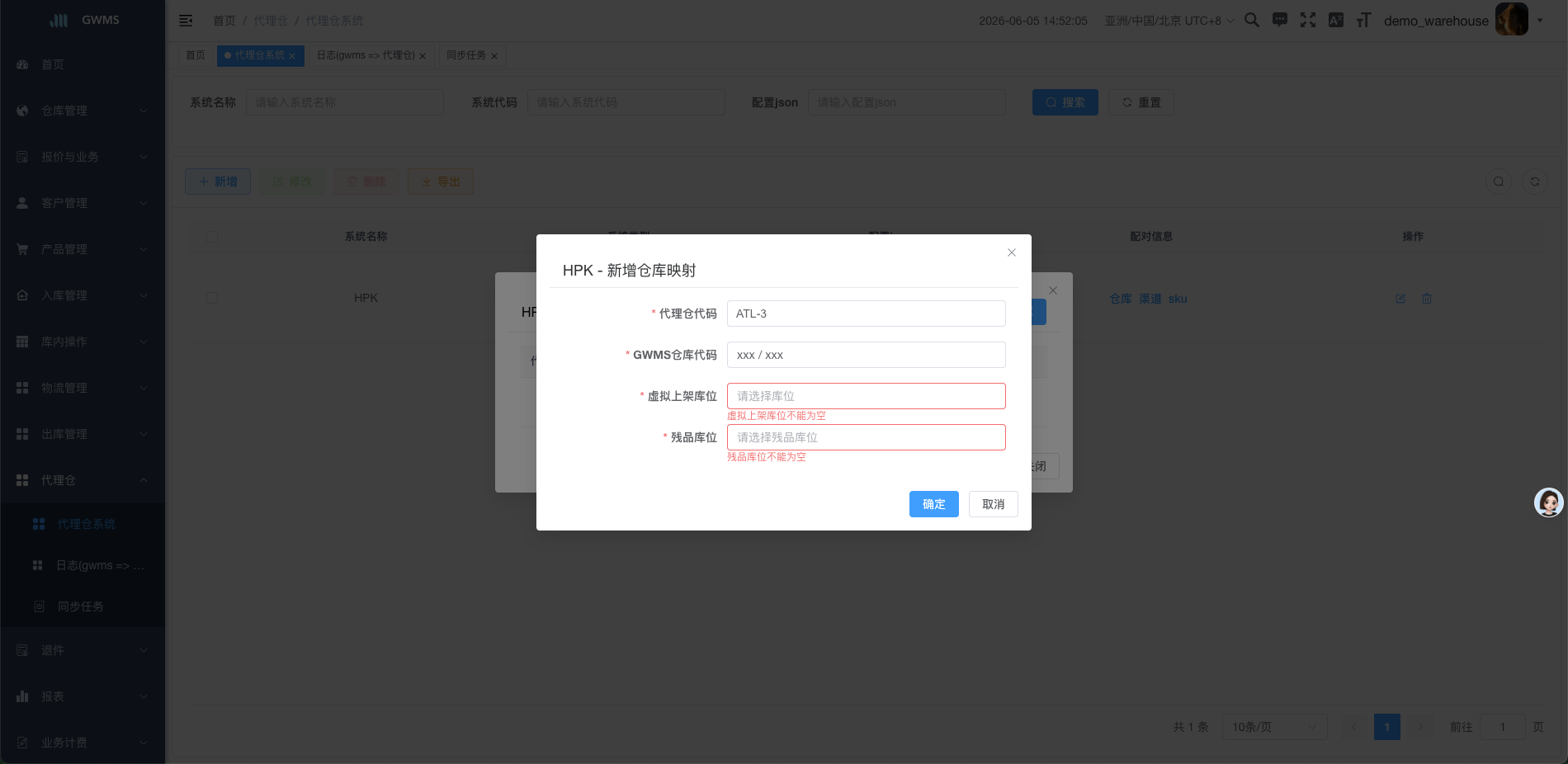The height and width of the screenshot is (764, 1568).
Task: Expand 入库管理 sidebar menu
Action: pos(83,295)
